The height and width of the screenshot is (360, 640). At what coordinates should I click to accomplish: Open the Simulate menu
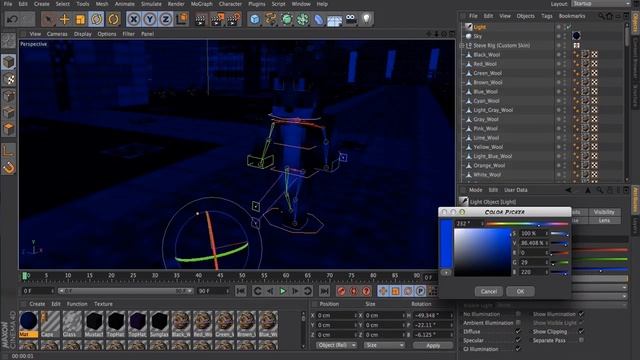pyautogui.click(x=151, y=4)
